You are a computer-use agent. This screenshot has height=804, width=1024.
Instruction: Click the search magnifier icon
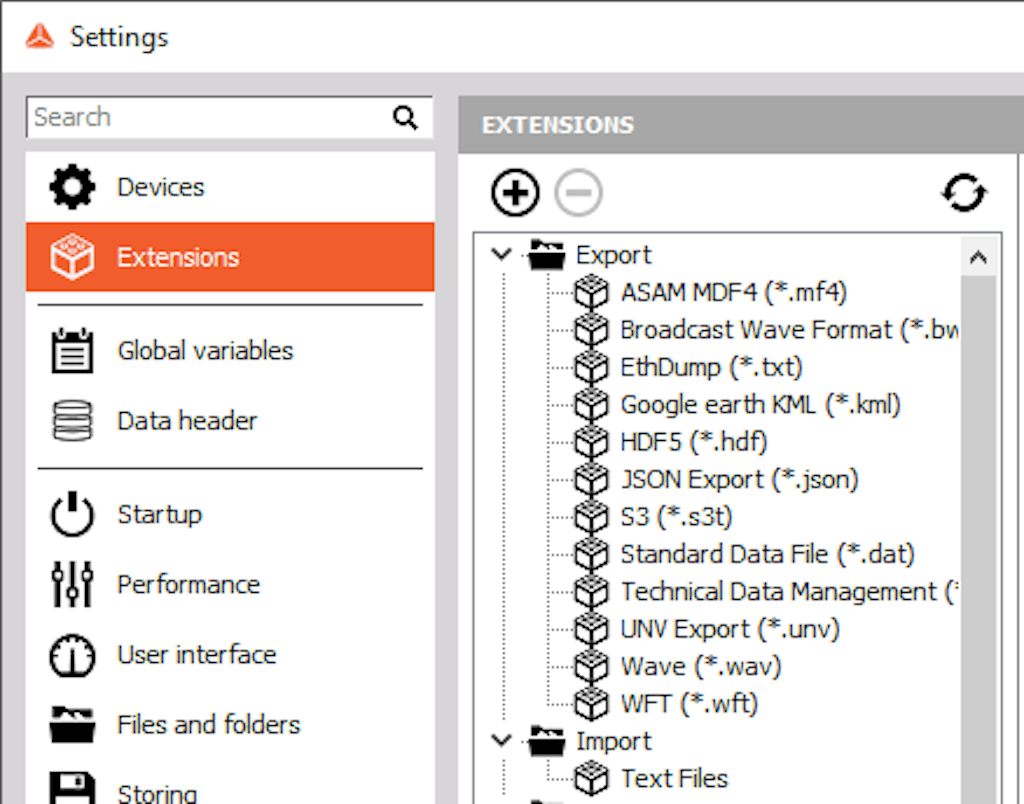tap(406, 118)
